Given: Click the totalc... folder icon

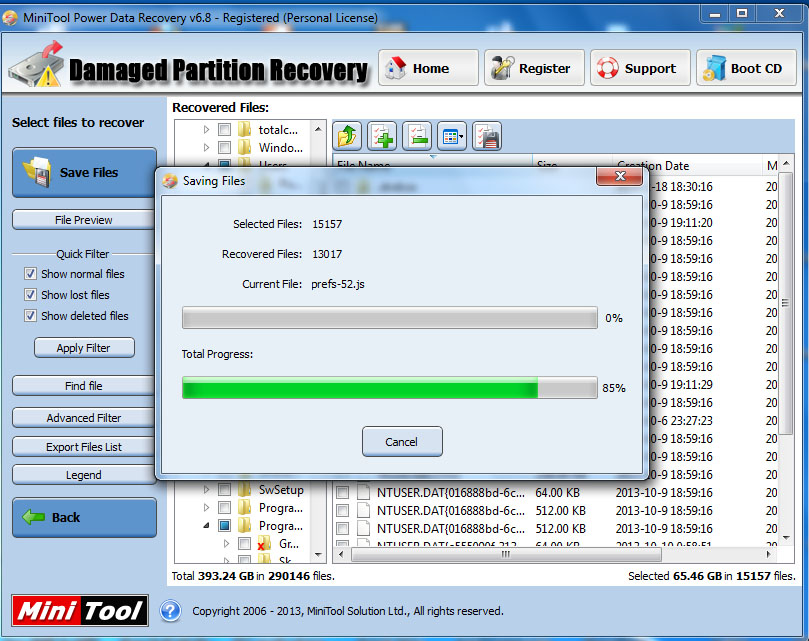Looking at the screenshot, I should (x=245, y=129).
